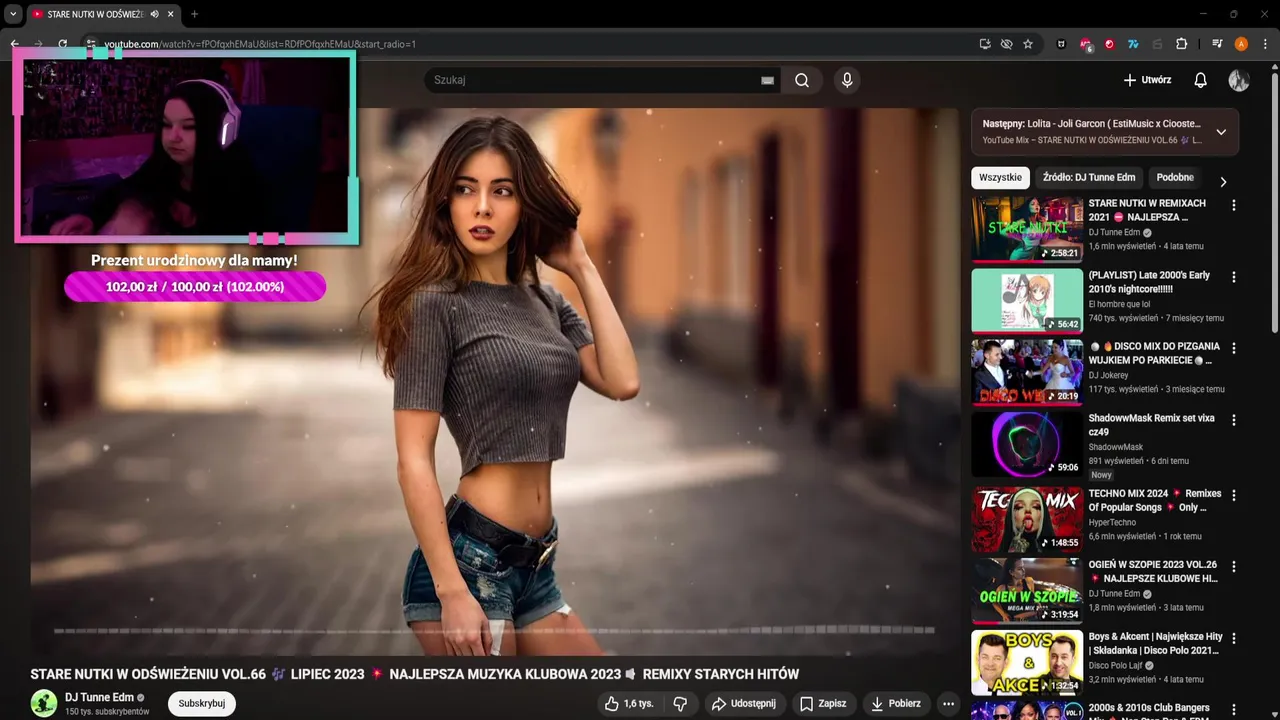Viewport: 1280px width, 720px height.
Task: Open the ShadowwMask Remix set thumbnail
Action: pos(1027,444)
